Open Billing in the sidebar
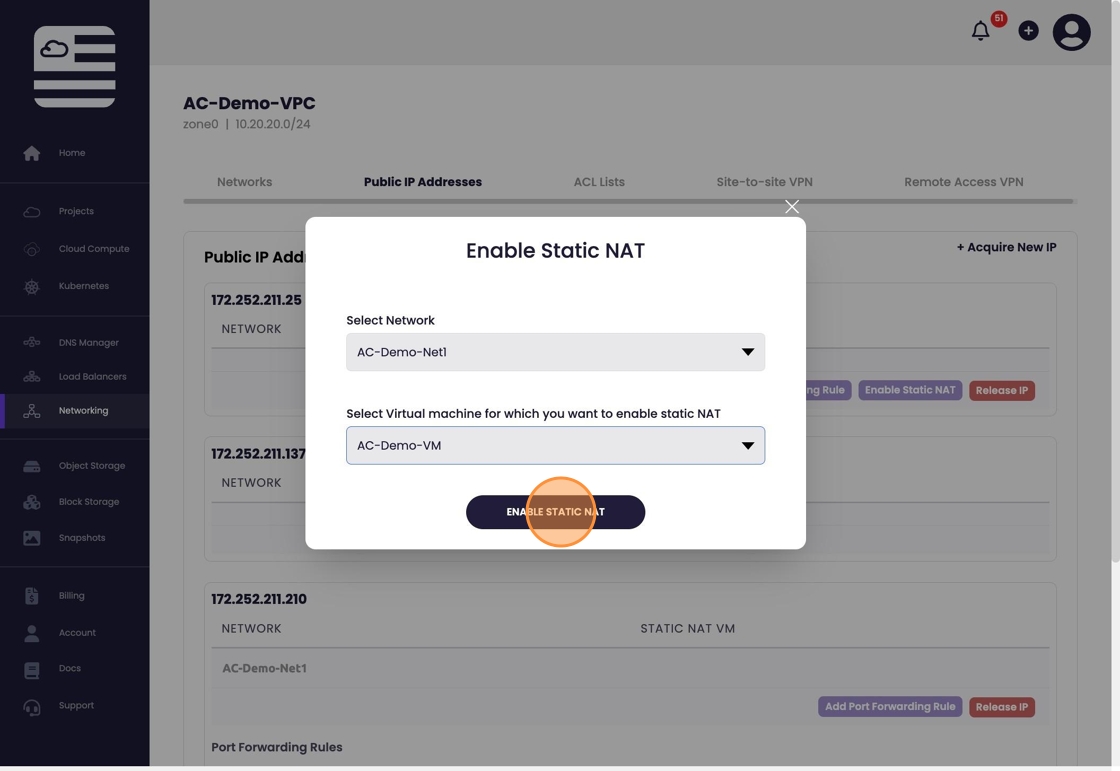 pyautogui.click(x=71, y=596)
